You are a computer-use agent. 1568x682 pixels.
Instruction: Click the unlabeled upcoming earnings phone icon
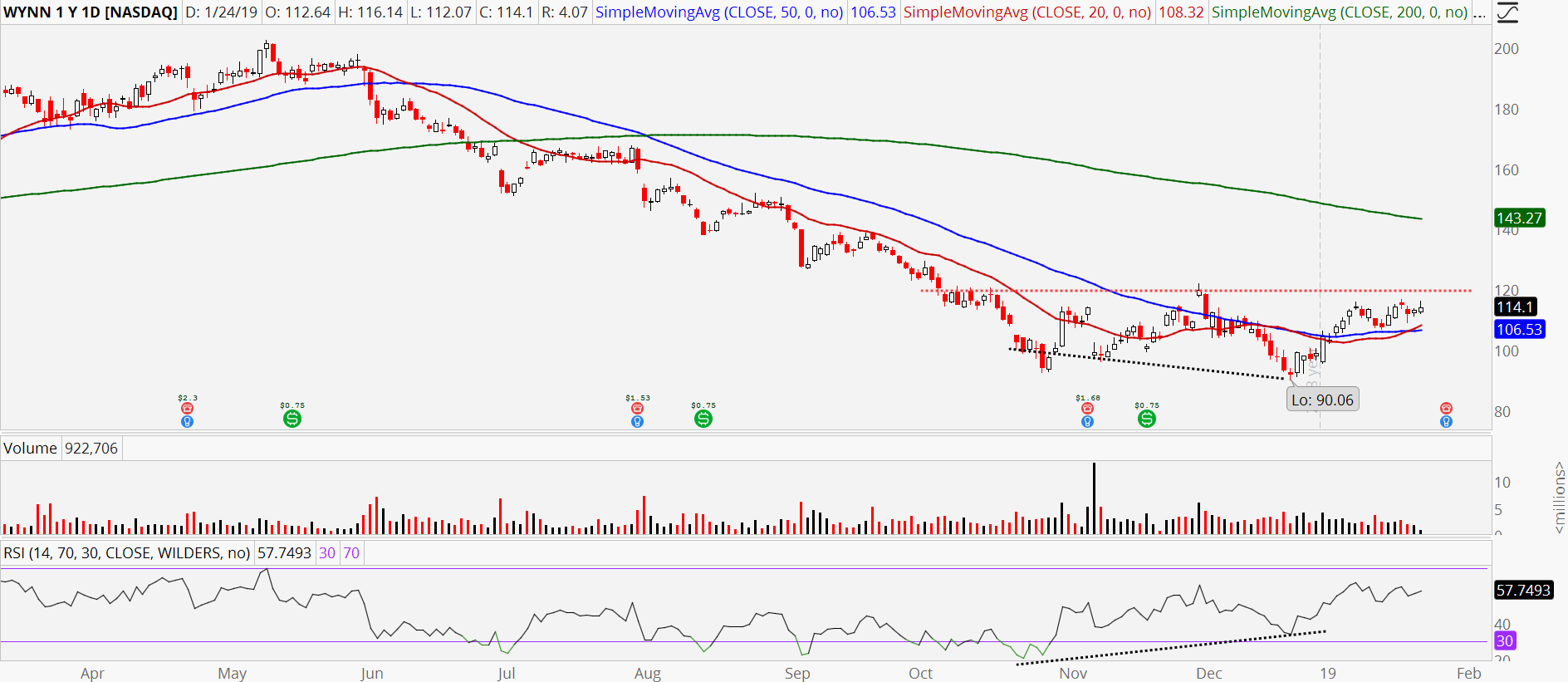(1447, 408)
